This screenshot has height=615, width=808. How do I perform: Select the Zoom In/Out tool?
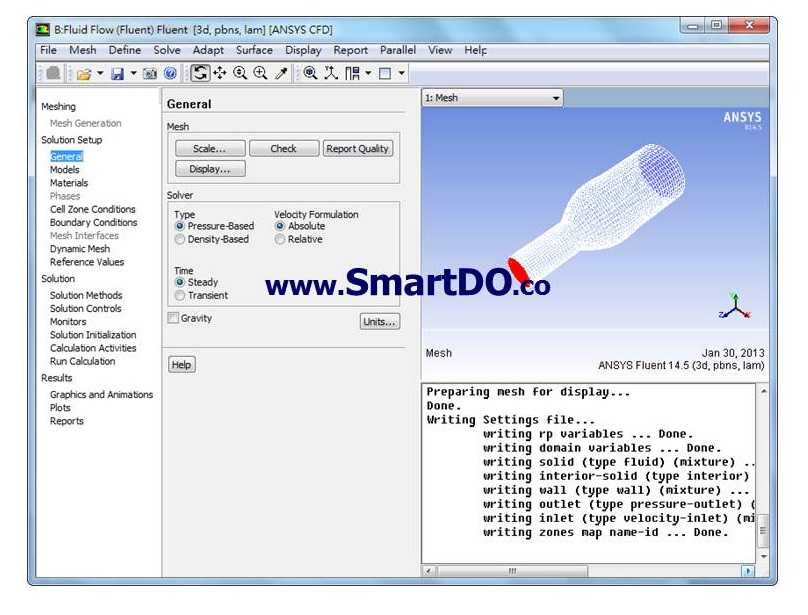pyautogui.click(x=240, y=73)
